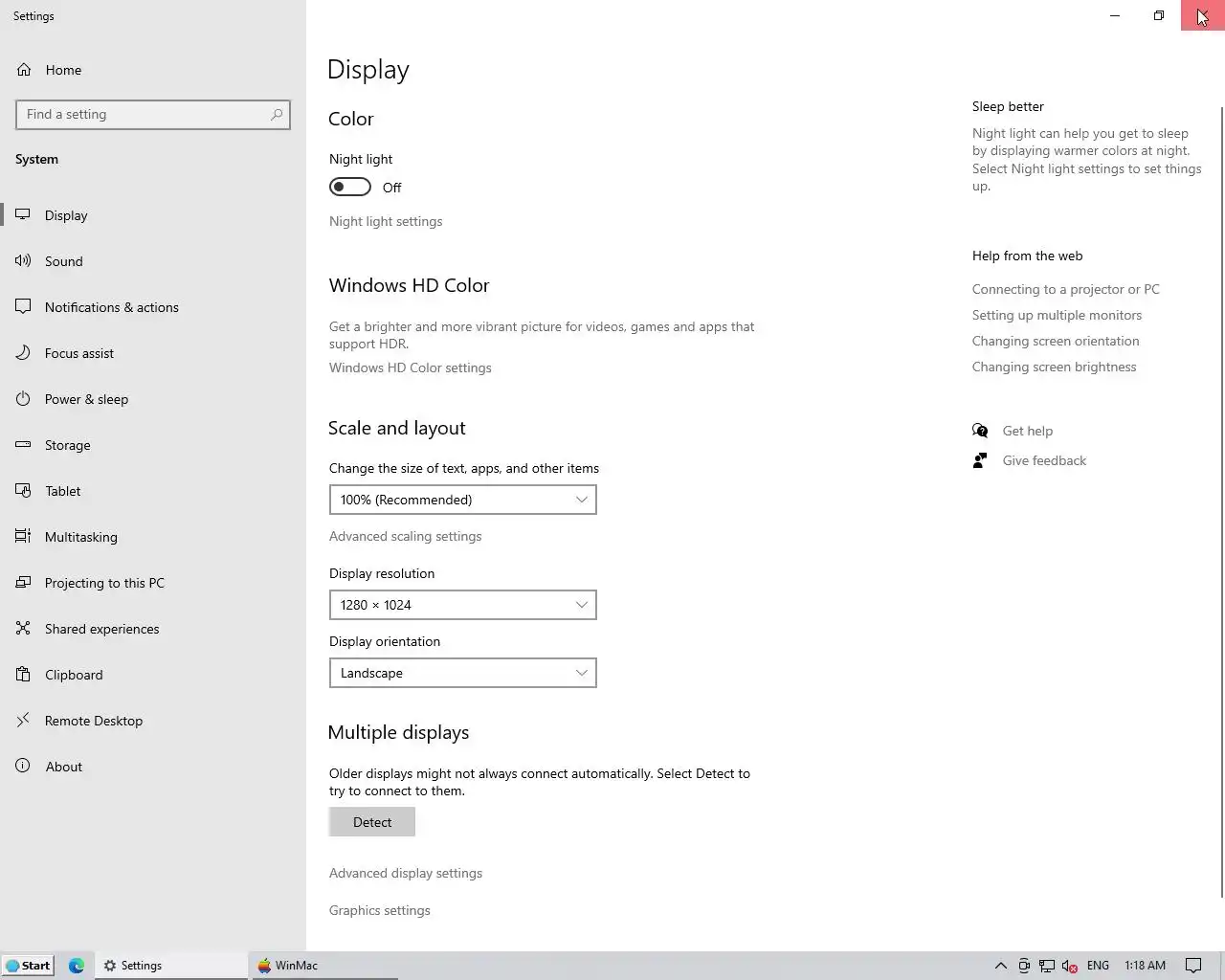Open Changing screen brightness help link

1055,367
